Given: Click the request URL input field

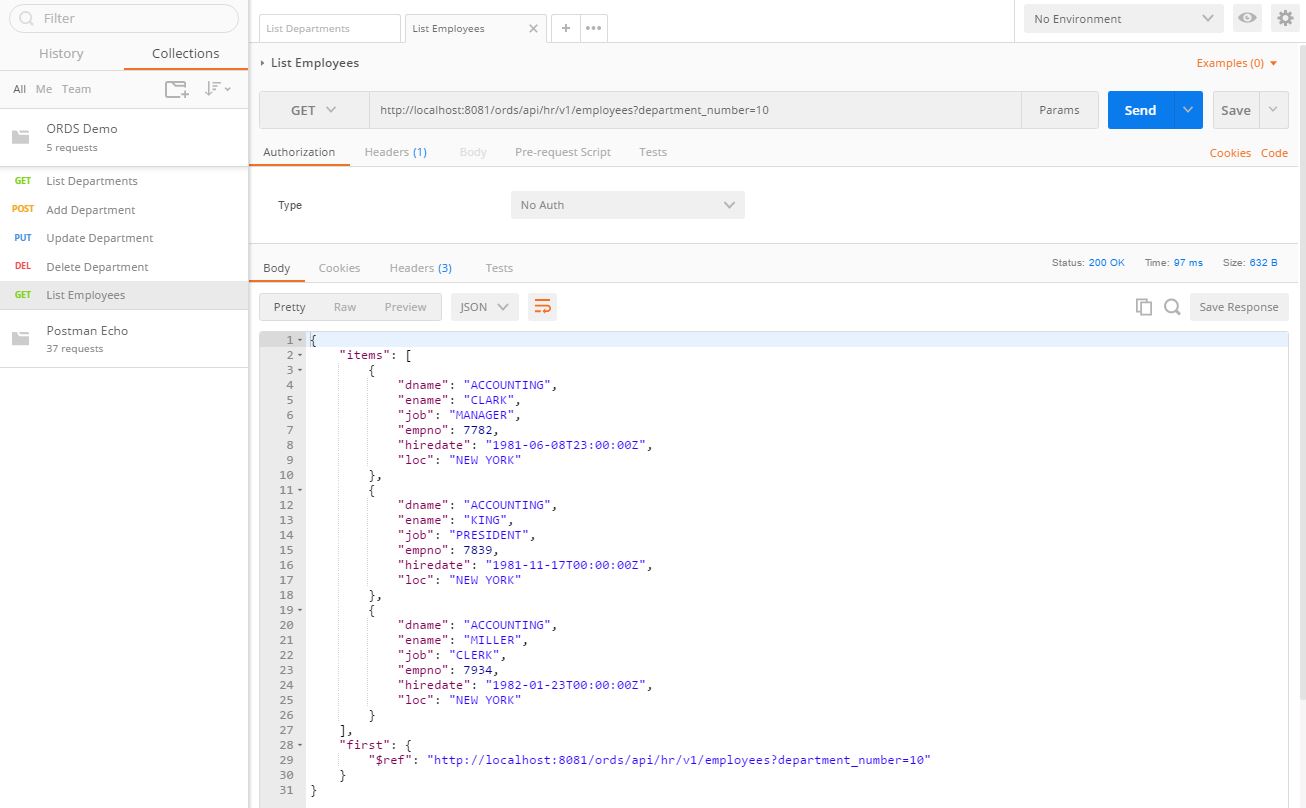Looking at the screenshot, I should (x=695, y=110).
